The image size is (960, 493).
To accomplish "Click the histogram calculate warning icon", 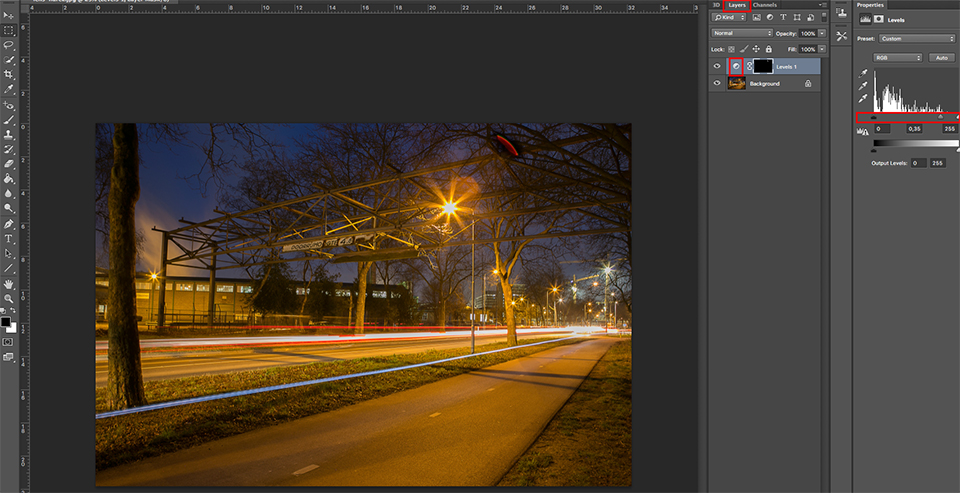I will (x=863, y=130).
